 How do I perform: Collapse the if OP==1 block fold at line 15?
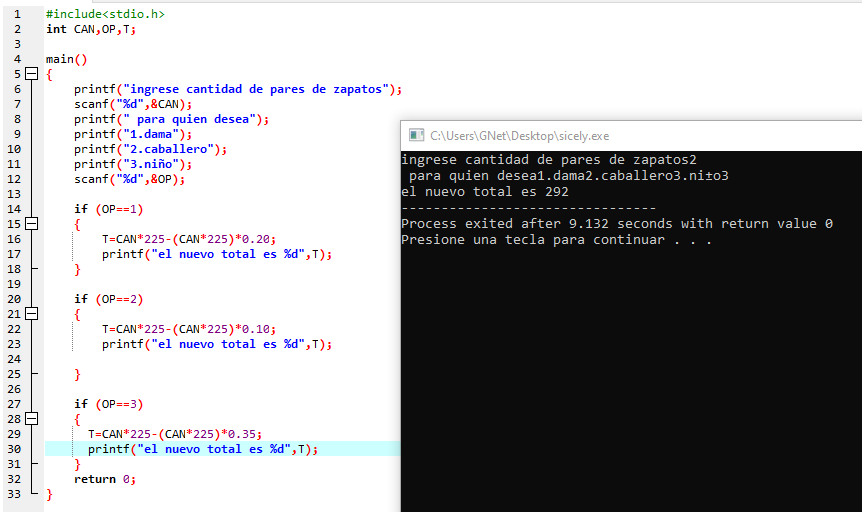32,224
